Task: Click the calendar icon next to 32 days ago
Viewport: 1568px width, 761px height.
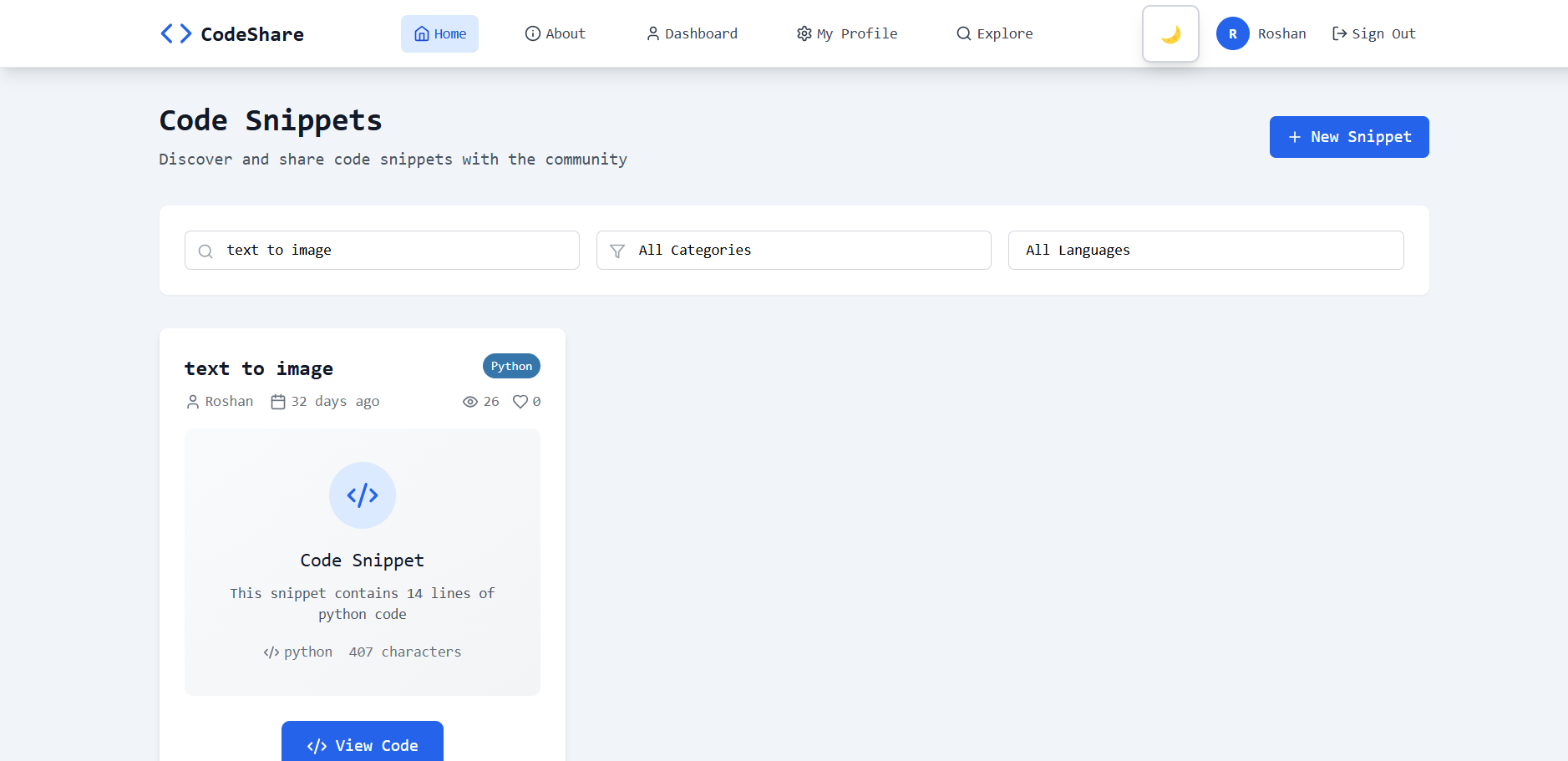Action: [x=278, y=401]
